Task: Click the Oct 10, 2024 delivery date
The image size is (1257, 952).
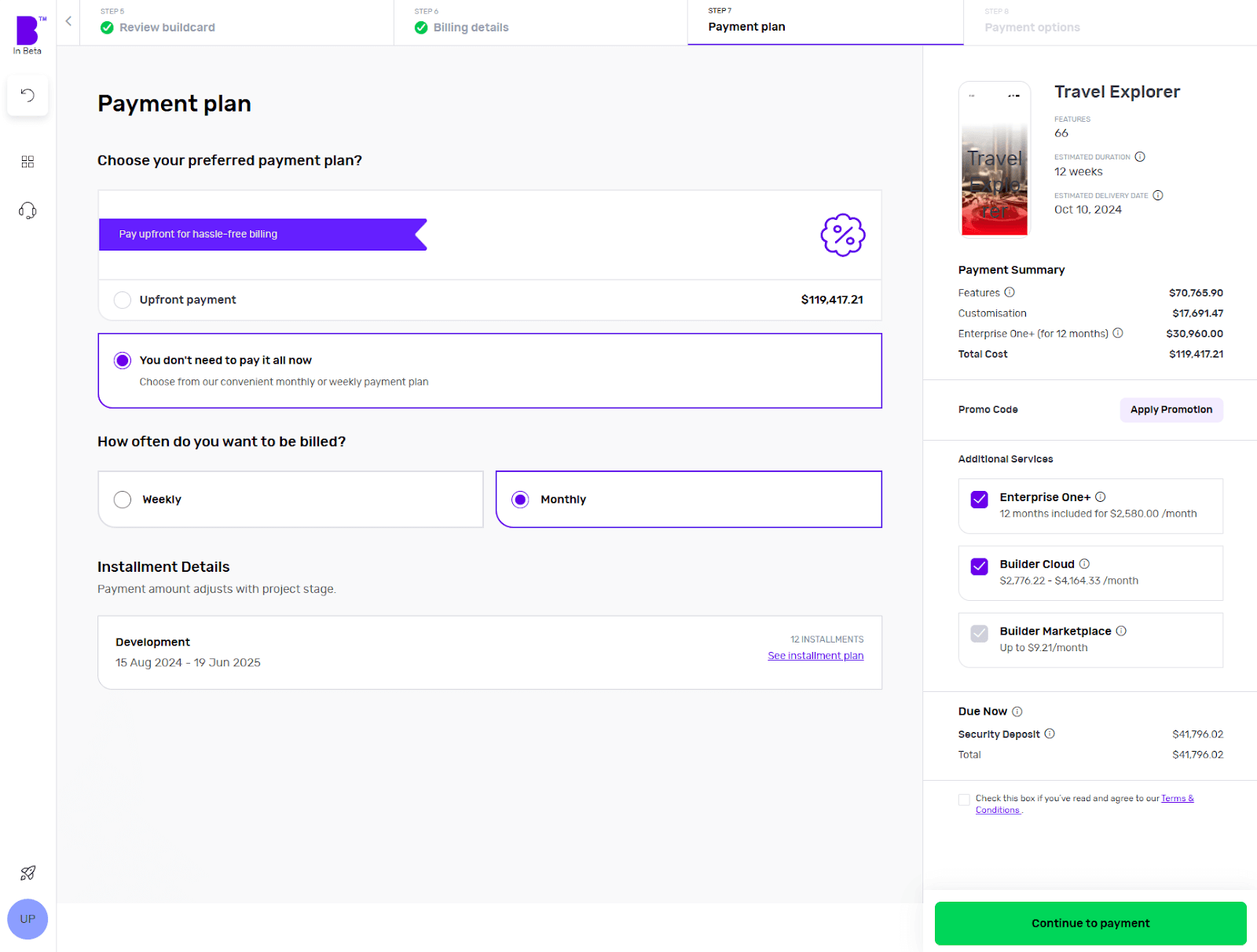Action: (x=1088, y=210)
